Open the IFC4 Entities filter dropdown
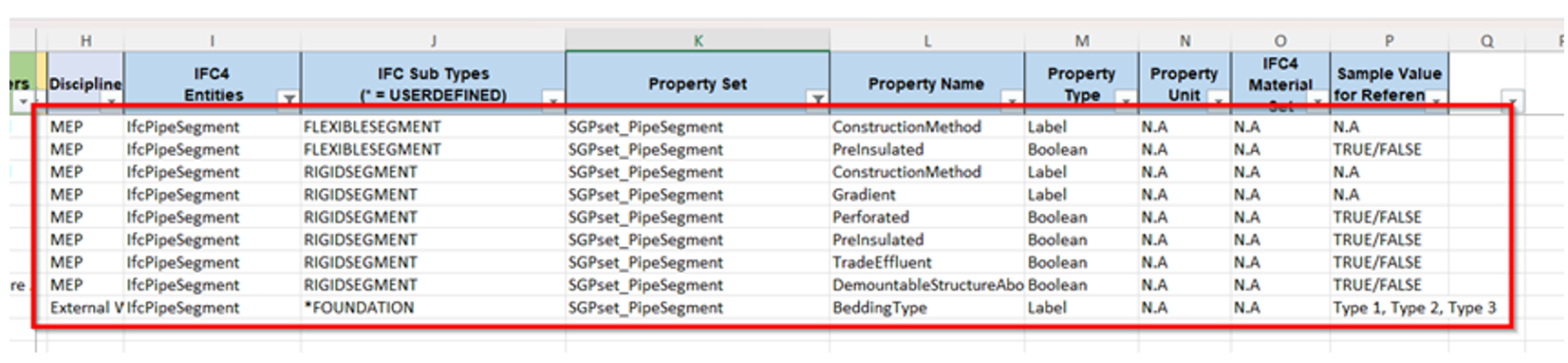This screenshot has width=1568, height=363. pos(289,98)
